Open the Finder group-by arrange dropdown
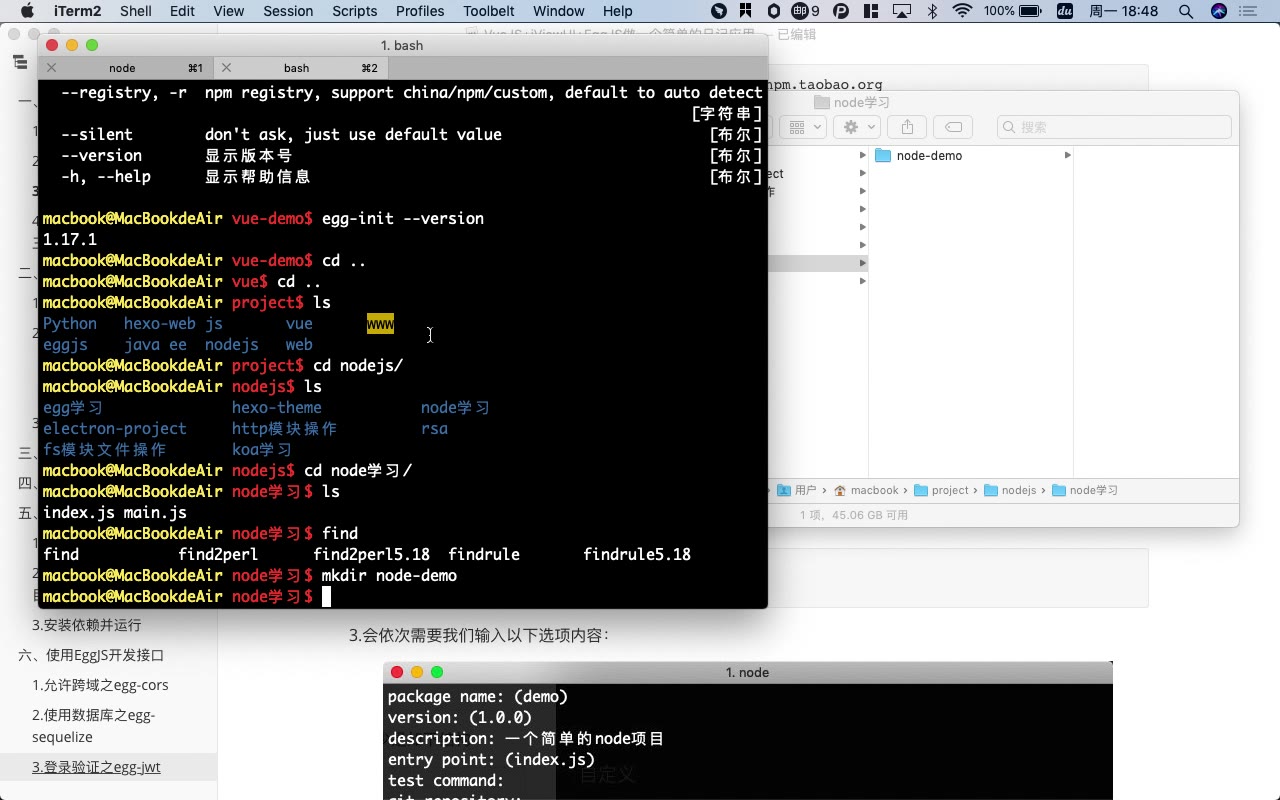1280x800 pixels. pos(804,127)
